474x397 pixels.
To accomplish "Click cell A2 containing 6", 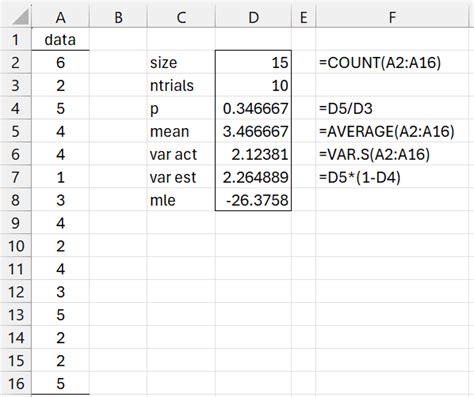I will (x=60, y=62).
